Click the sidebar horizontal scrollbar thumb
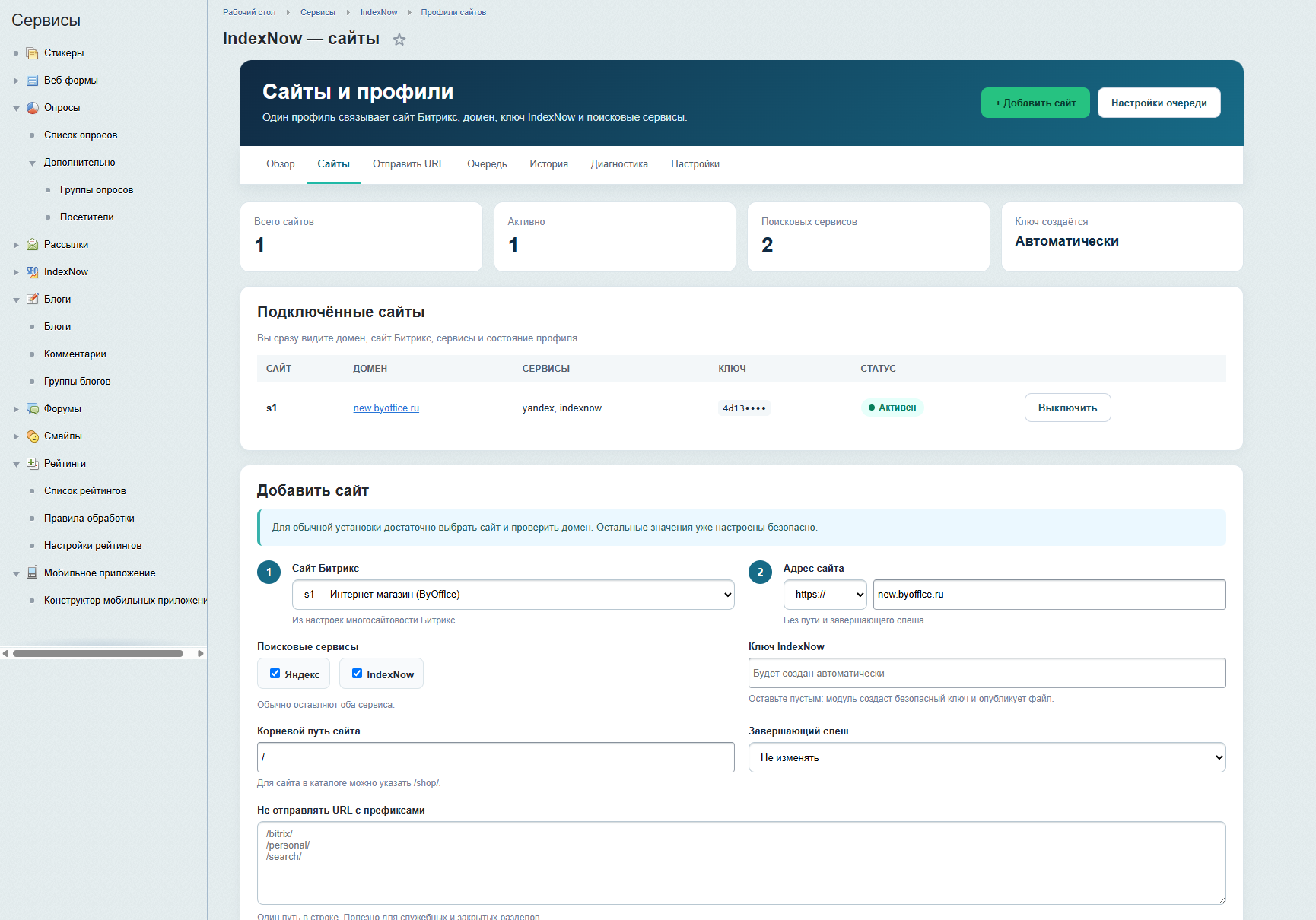 pos(98,653)
